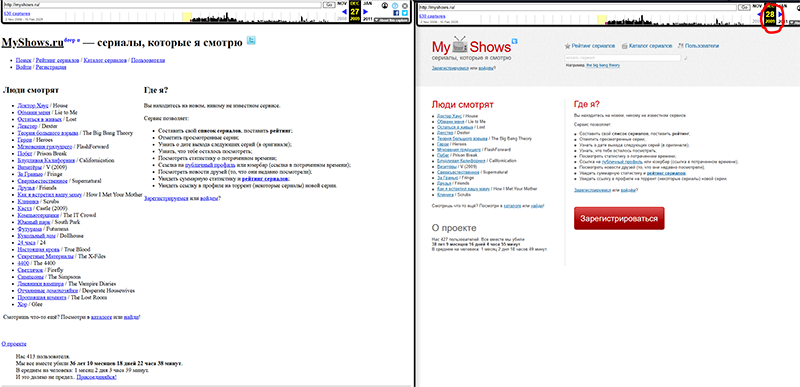The image size is (800, 387).
Task: Open the show link beside 'True Blood'
Action: tap(38, 250)
